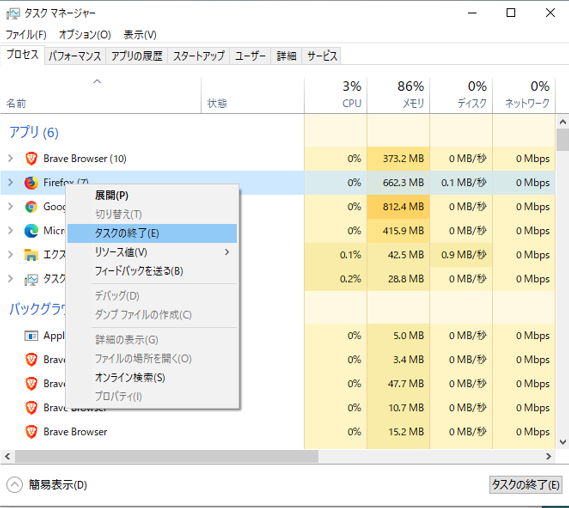
Task: Click the 662.3 MB memory cell
Action: (398, 183)
